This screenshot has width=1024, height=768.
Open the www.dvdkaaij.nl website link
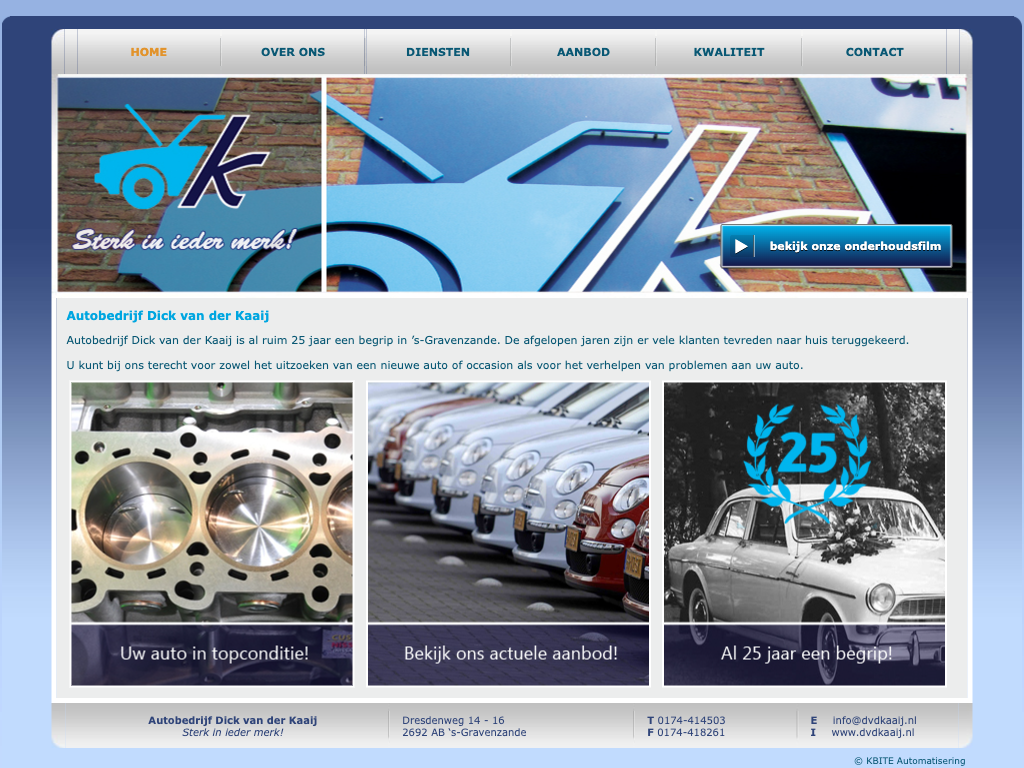tap(872, 732)
